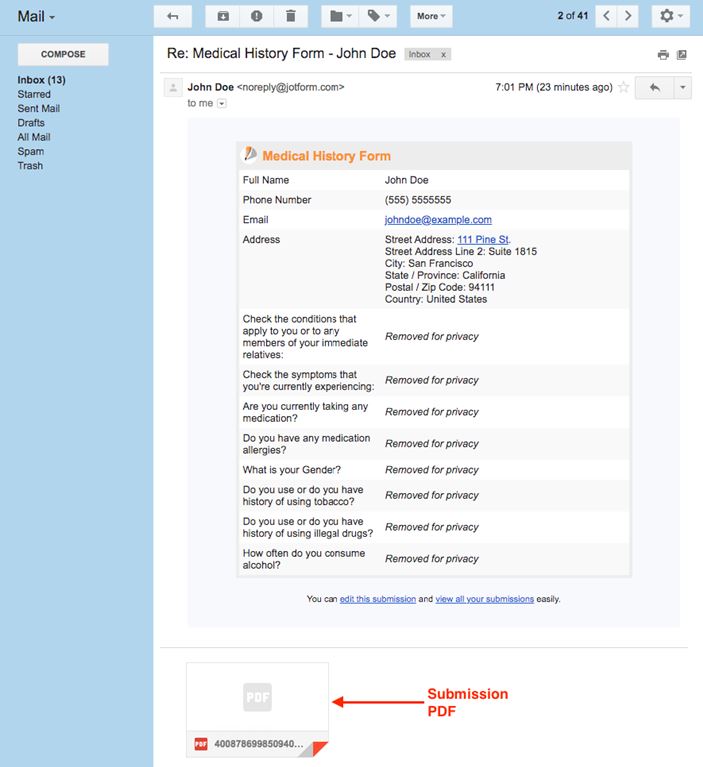Viewport: 703px width, 767px height.
Task: Archive this email using toolbar icon
Action: point(223,16)
